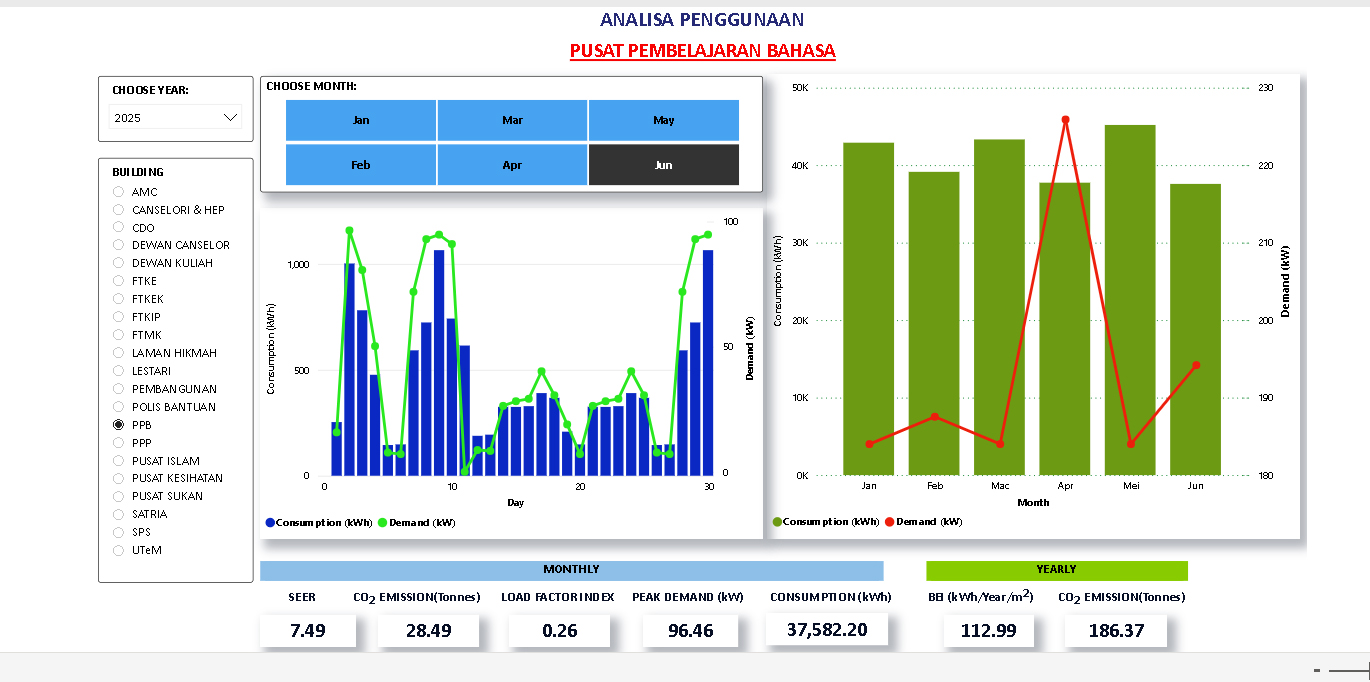
Task: Click blue Consumption legend marker in daily chart
Action: (x=270, y=522)
